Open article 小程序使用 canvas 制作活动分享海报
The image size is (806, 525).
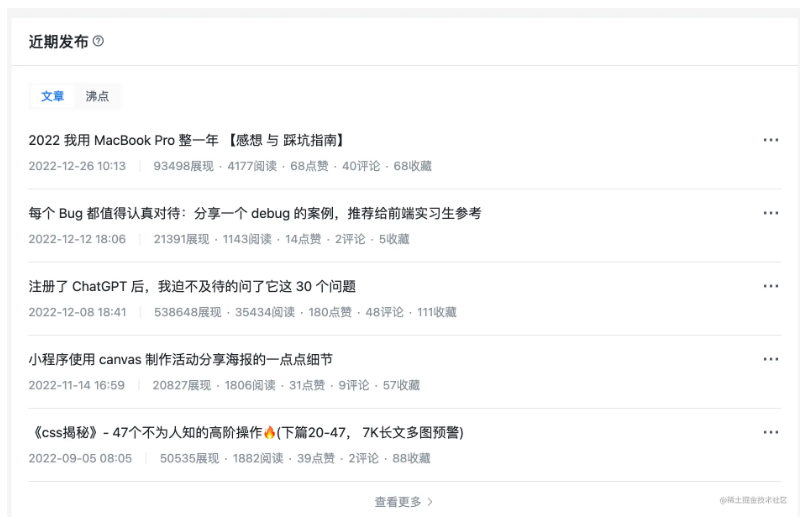(x=180, y=359)
